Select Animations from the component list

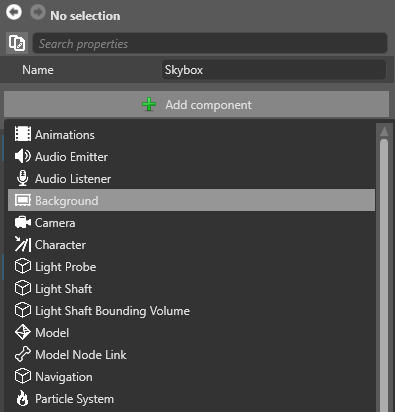(191, 135)
